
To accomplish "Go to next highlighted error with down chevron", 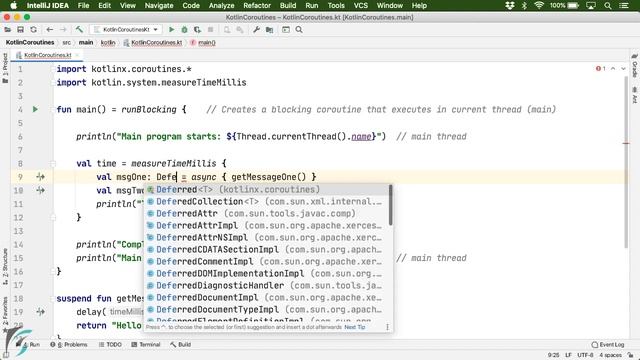I will point(623,69).
